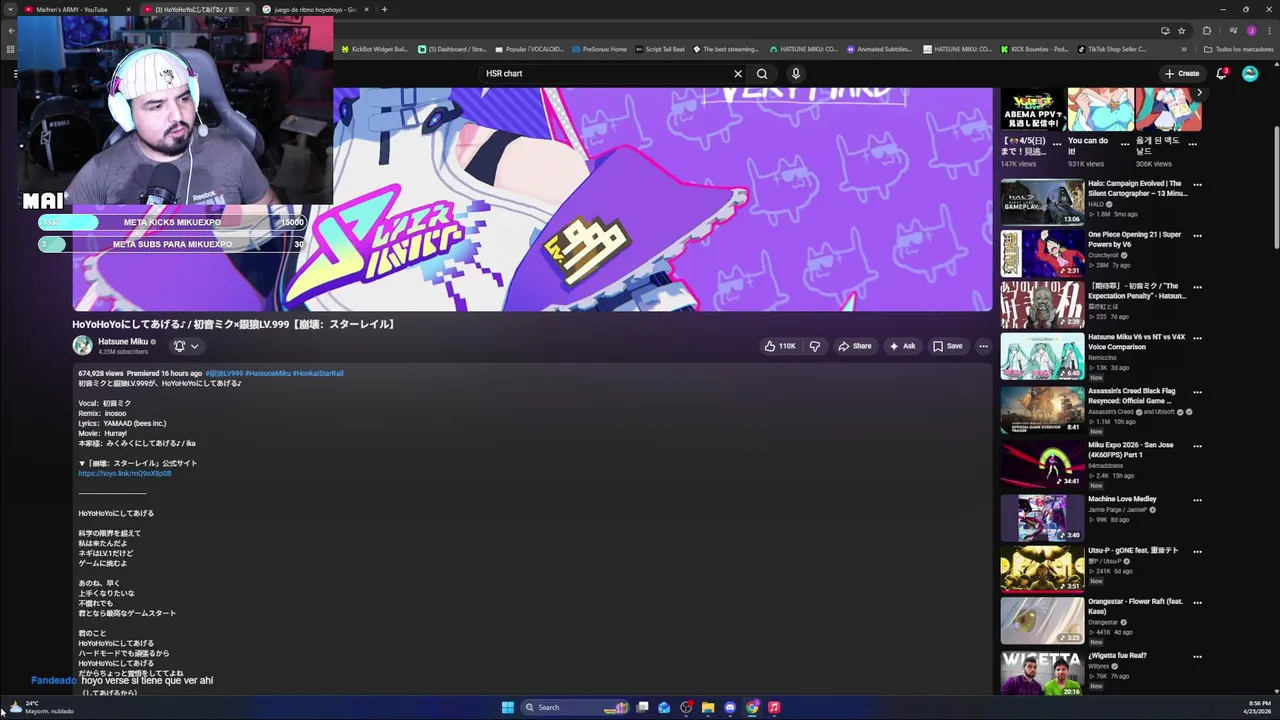Open options for Wigetta fue Real video
Screen dimensions: 1280x720
pyautogui.click(x=1197, y=657)
